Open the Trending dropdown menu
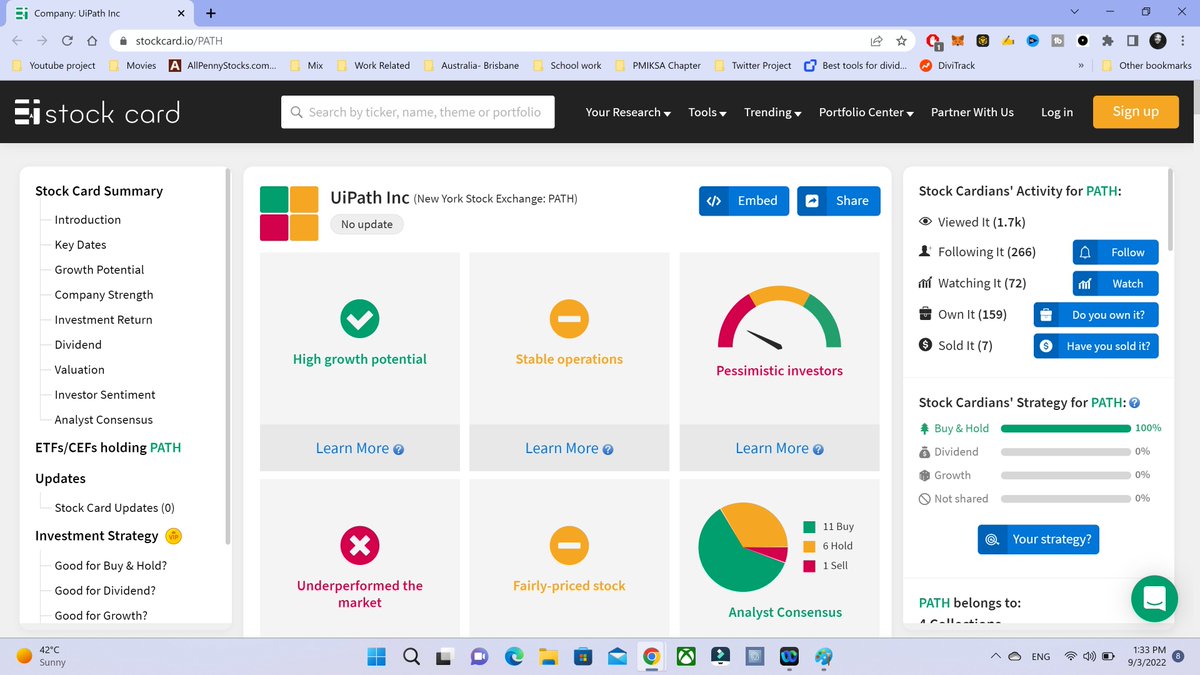Viewport: 1200px width, 675px height. coord(773,112)
